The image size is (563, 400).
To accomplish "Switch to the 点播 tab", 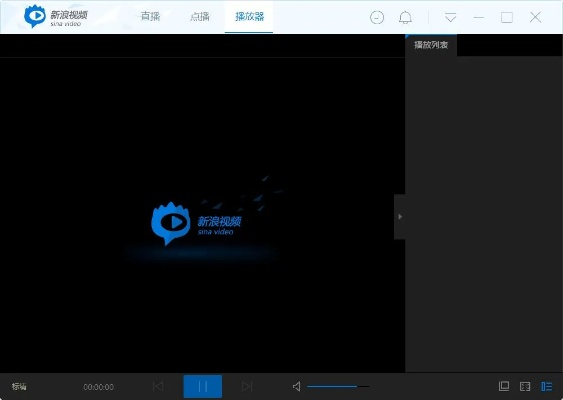I will click(x=200, y=17).
